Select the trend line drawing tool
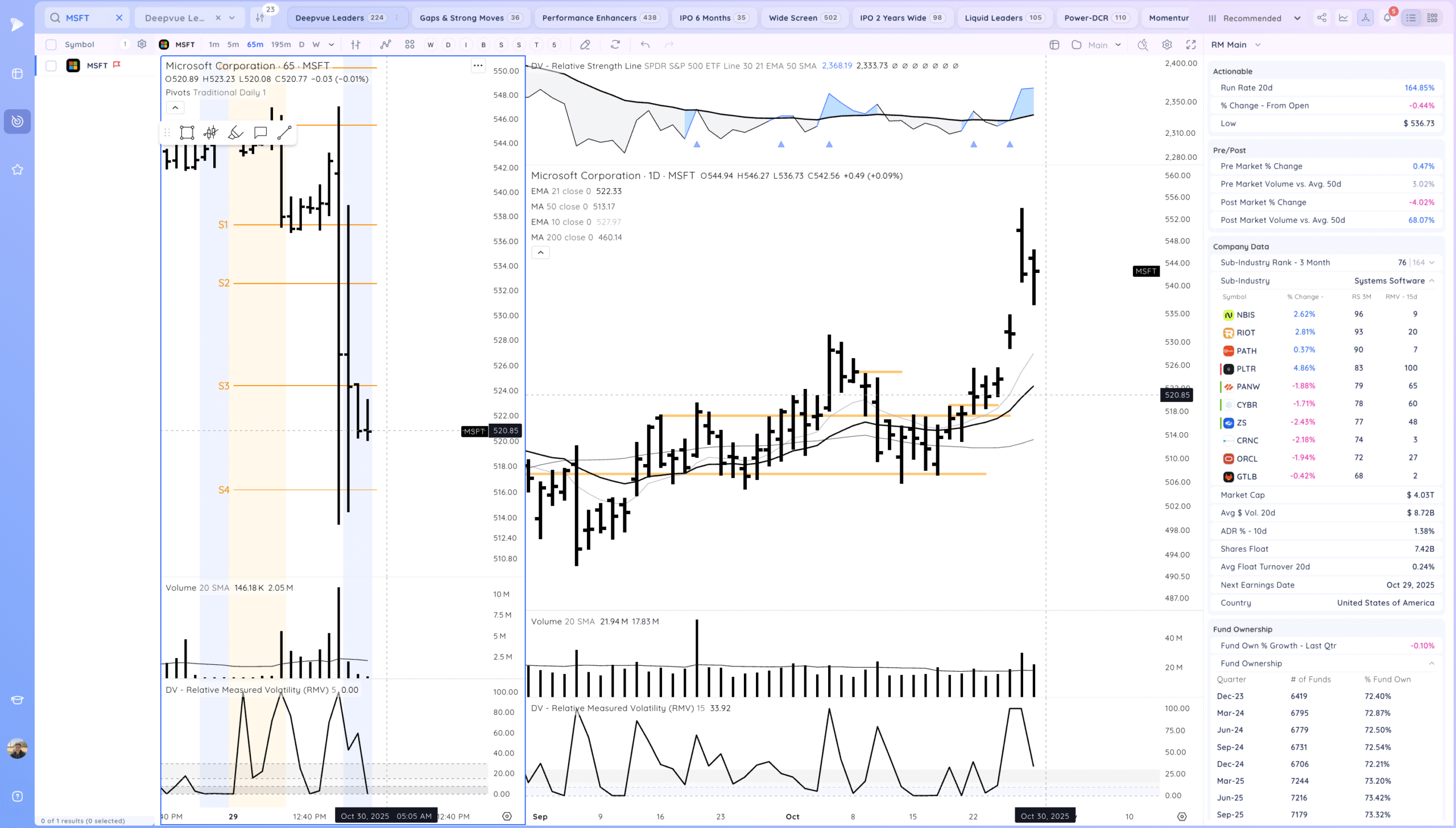This screenshot has height=828, width=1456. click(x=284, y=133)
